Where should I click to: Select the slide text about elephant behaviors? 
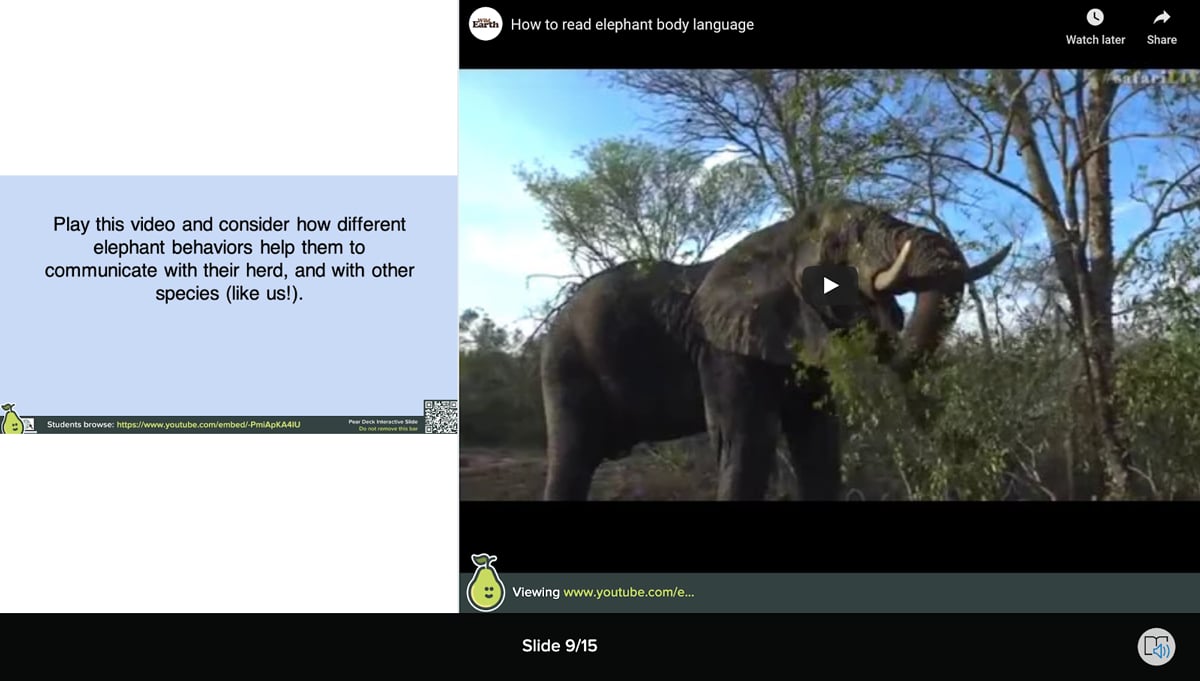(x=230, y=259)
